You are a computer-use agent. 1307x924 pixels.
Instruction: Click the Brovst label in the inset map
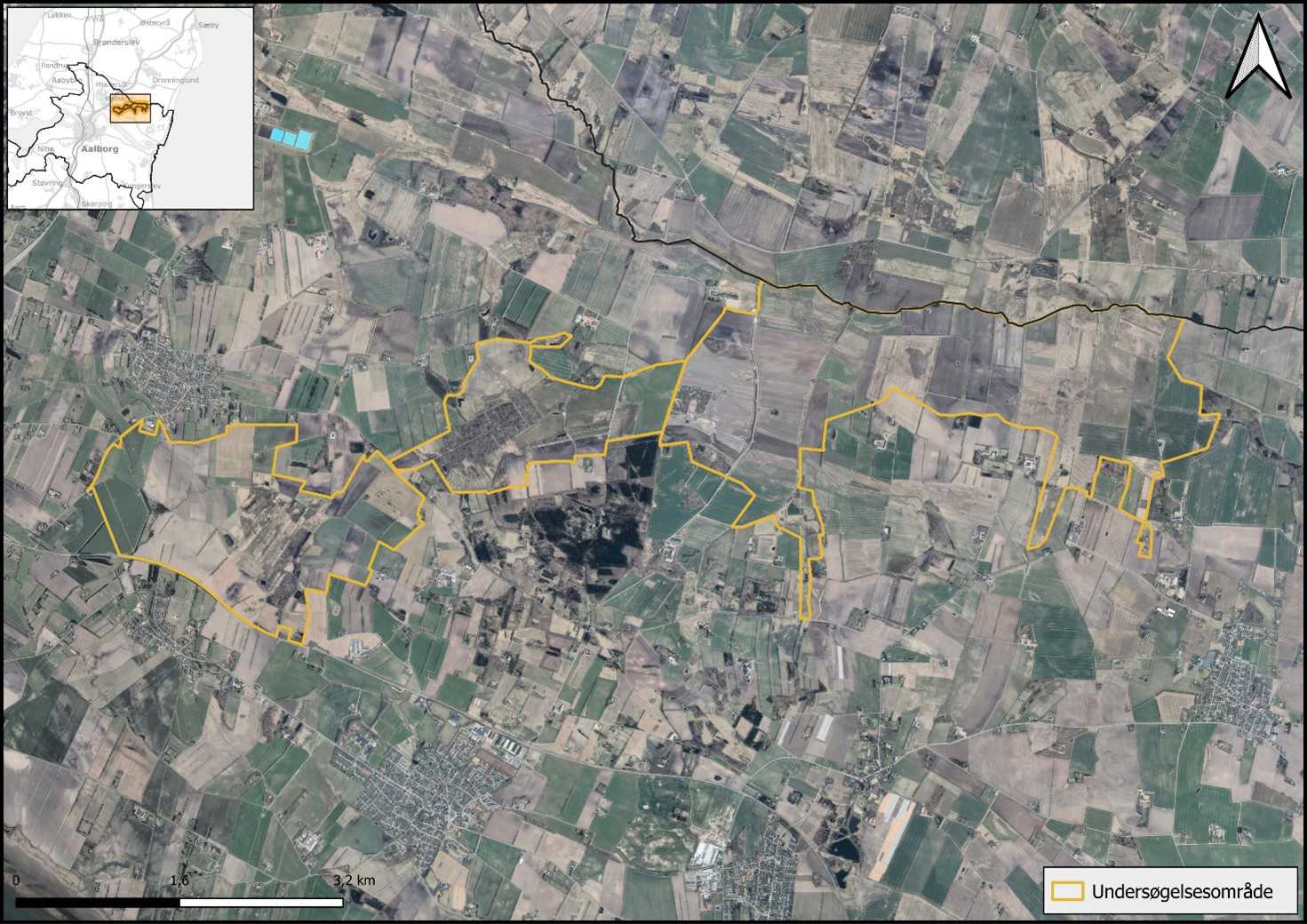pyautogui.click(x=20, y=113)
